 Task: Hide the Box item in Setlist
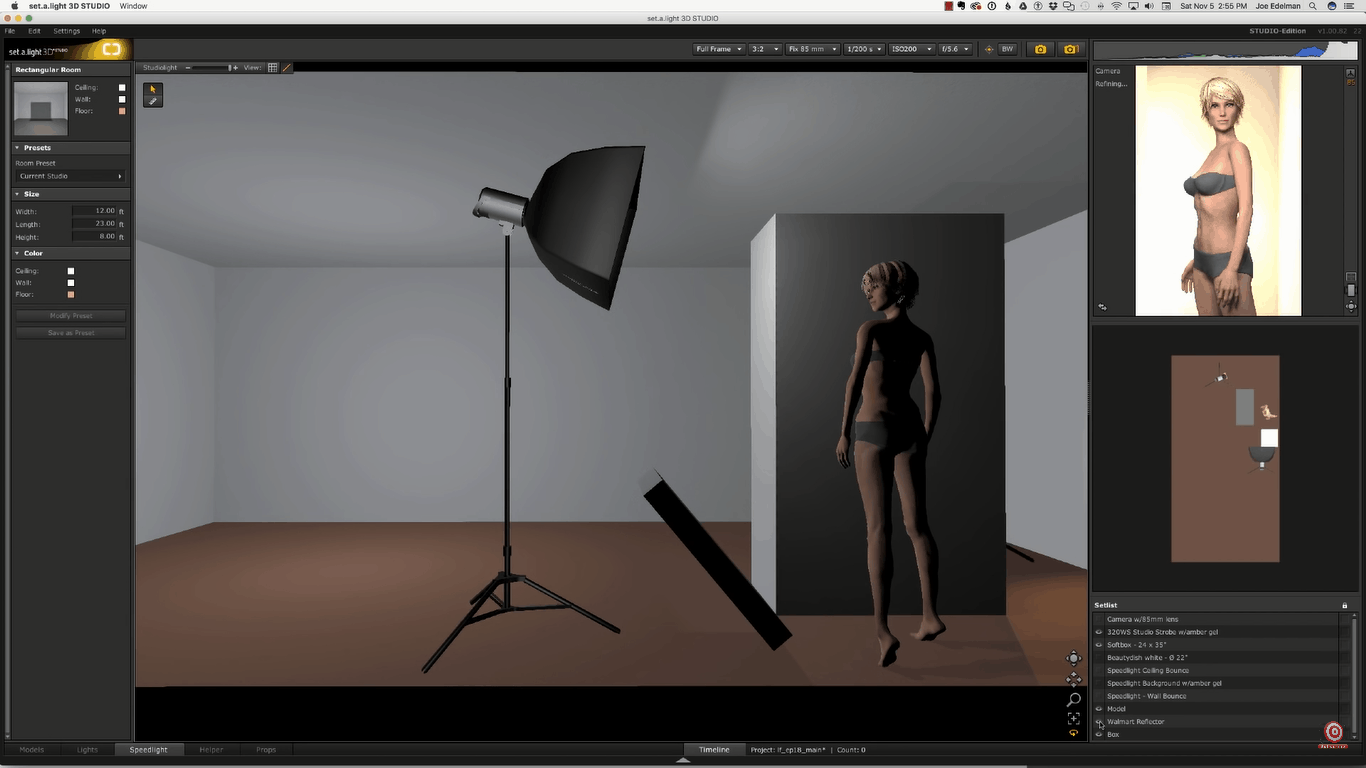tap(1099, 734)
